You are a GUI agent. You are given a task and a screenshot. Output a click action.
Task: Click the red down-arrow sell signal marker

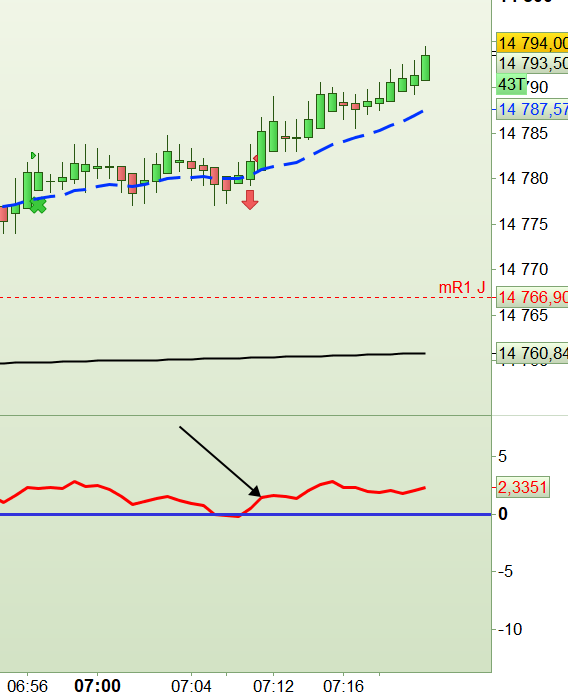point(250,200)
